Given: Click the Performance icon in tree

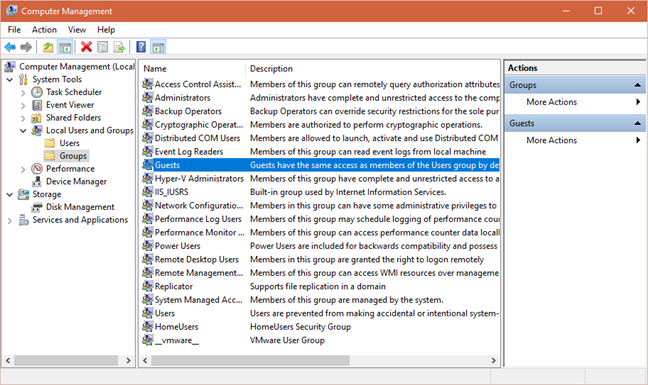Looking at the screenshot, I should [x=37, y=169].
